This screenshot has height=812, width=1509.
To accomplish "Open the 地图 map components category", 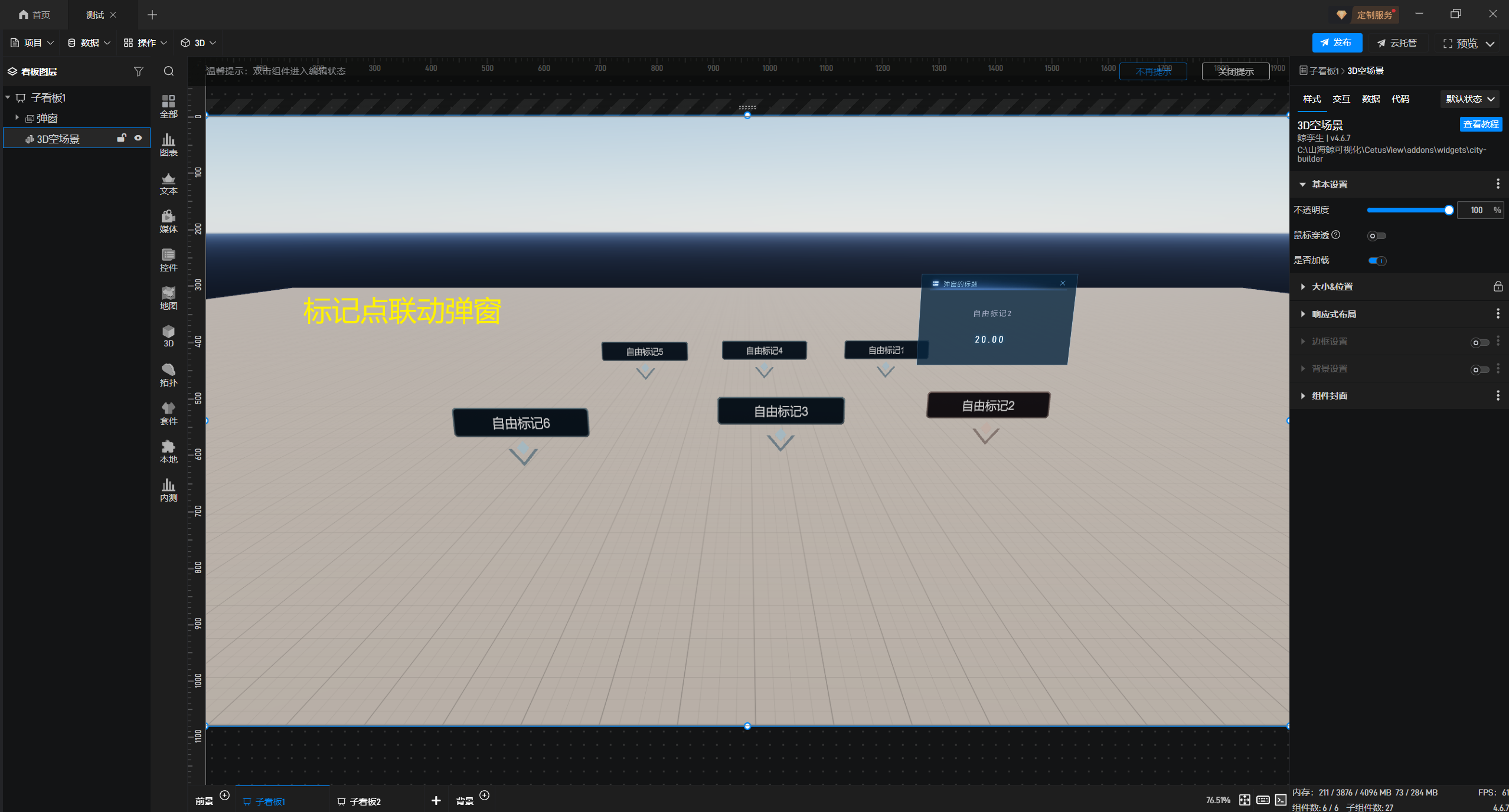I will 168,298.
